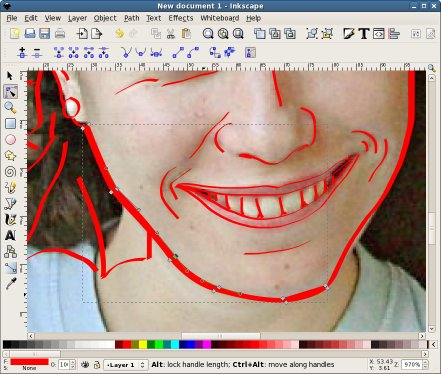Select the Bezier pen tool
441x374 pixels.
pos(10,203)
